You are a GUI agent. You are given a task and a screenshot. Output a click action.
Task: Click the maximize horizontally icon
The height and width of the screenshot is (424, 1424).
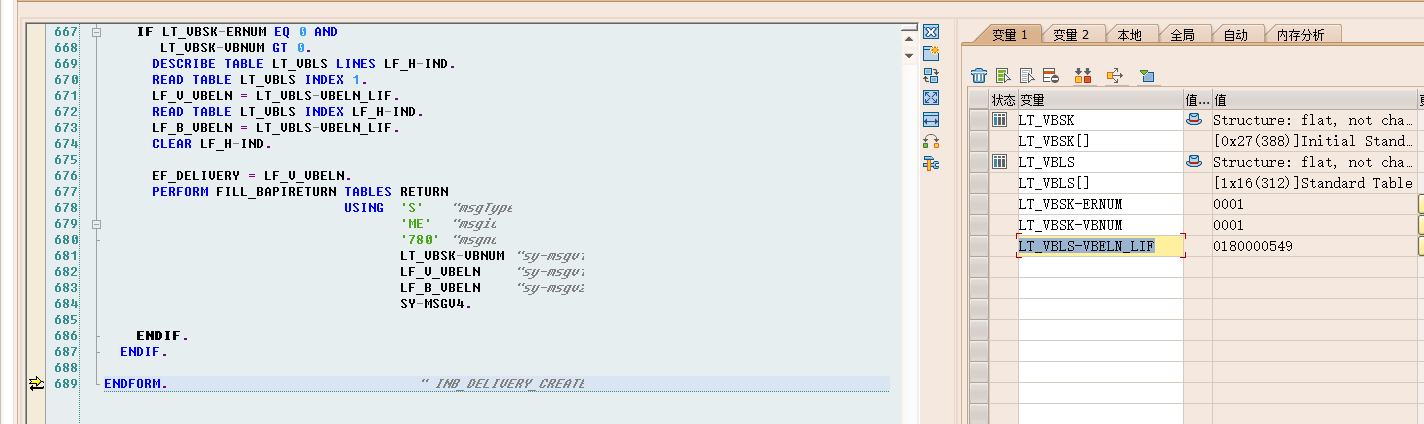point(931,119)
